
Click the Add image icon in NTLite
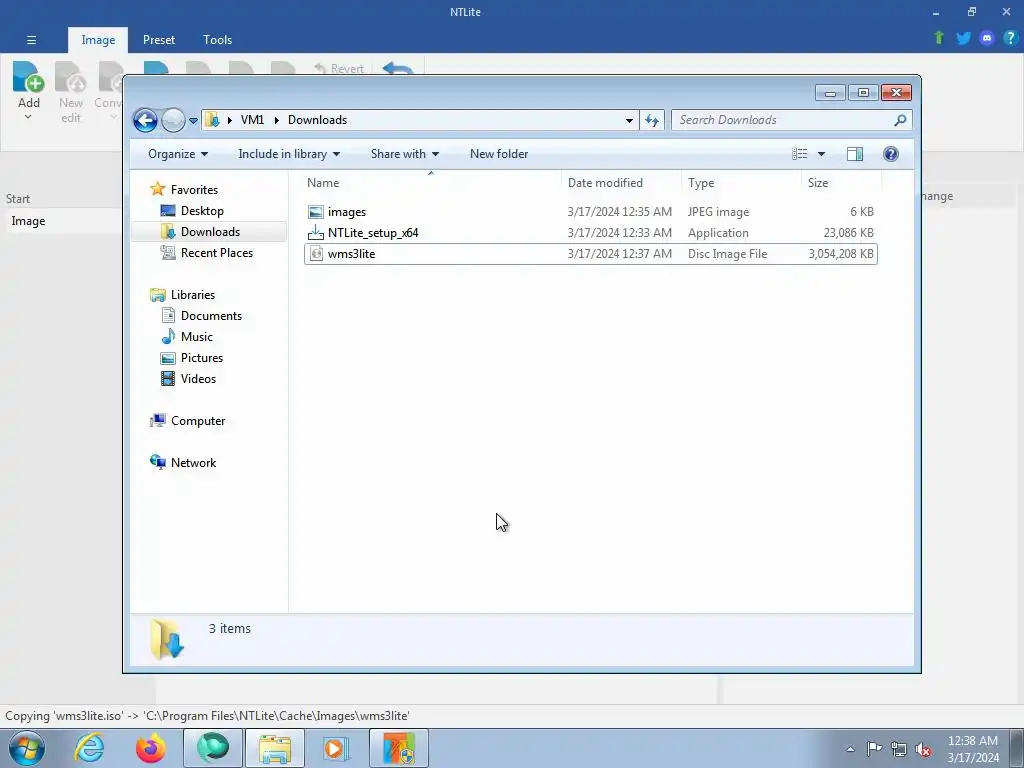coord(29,76)
